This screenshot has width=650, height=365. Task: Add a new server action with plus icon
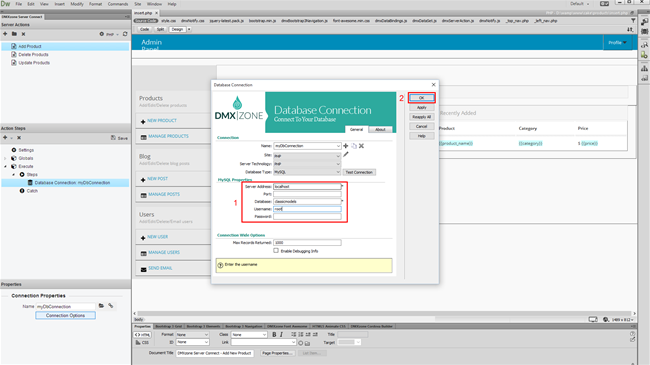click(x=5, y=34)
